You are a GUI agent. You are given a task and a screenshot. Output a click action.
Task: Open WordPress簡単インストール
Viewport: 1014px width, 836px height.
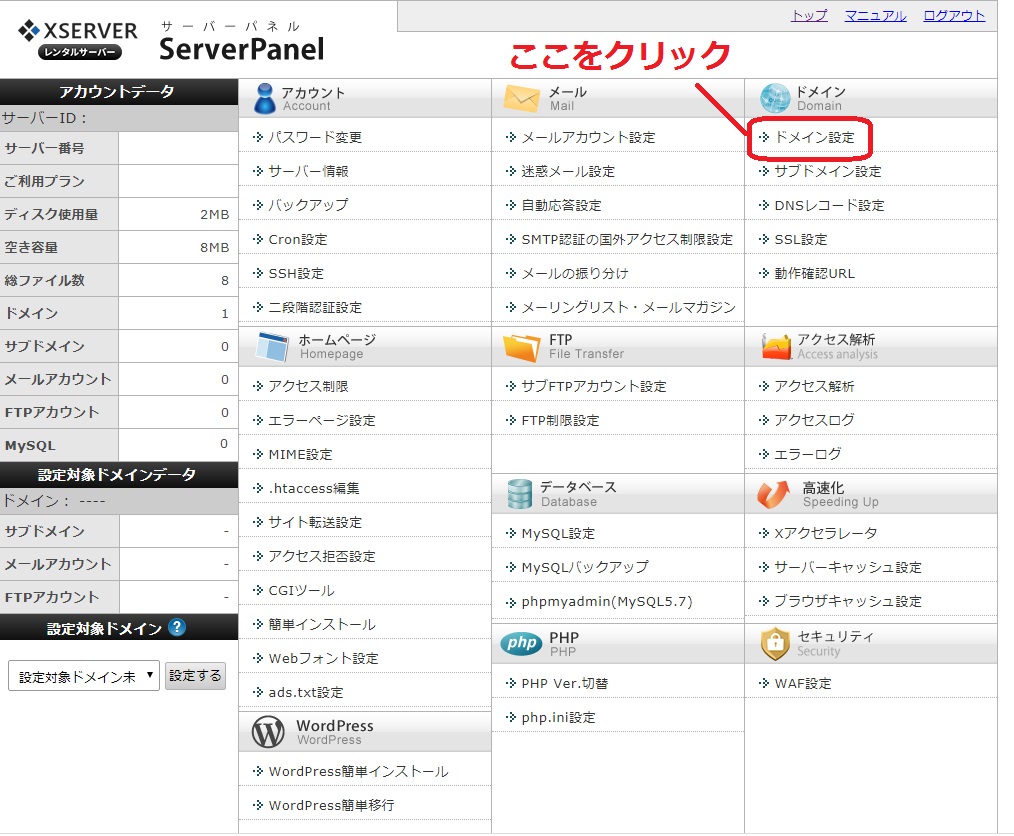358,771
